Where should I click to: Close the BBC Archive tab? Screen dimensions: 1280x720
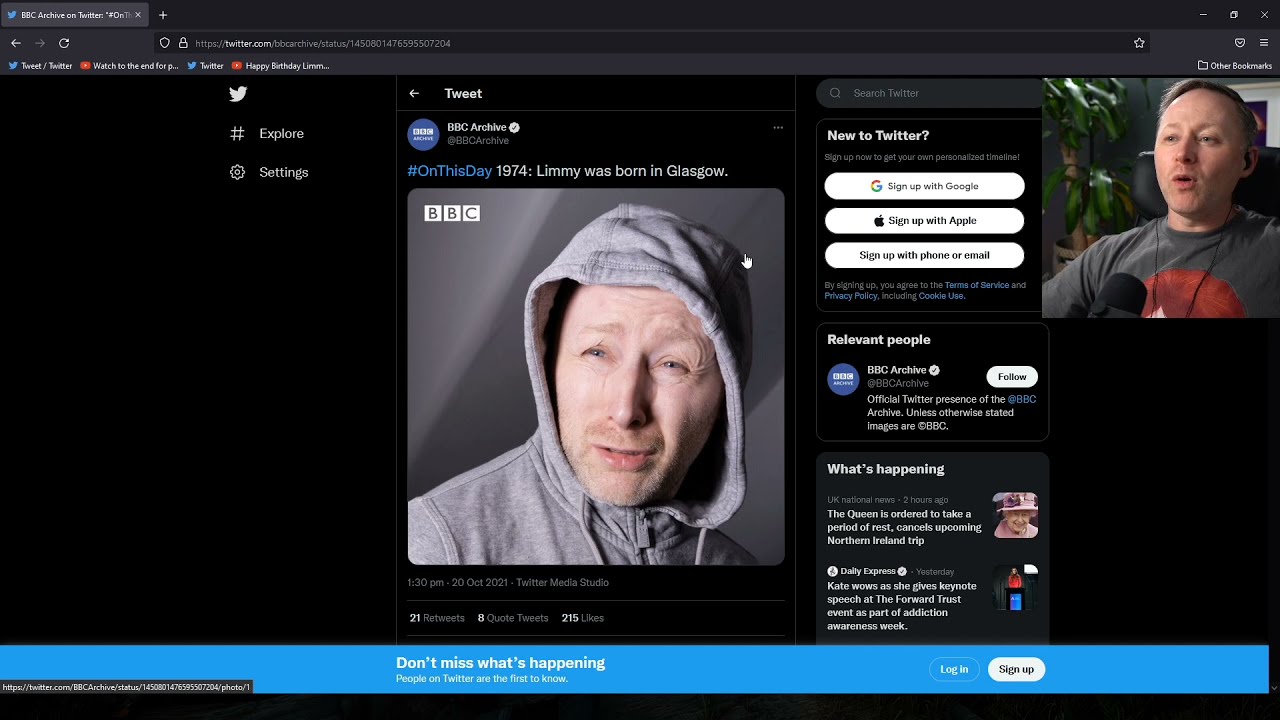138,15
